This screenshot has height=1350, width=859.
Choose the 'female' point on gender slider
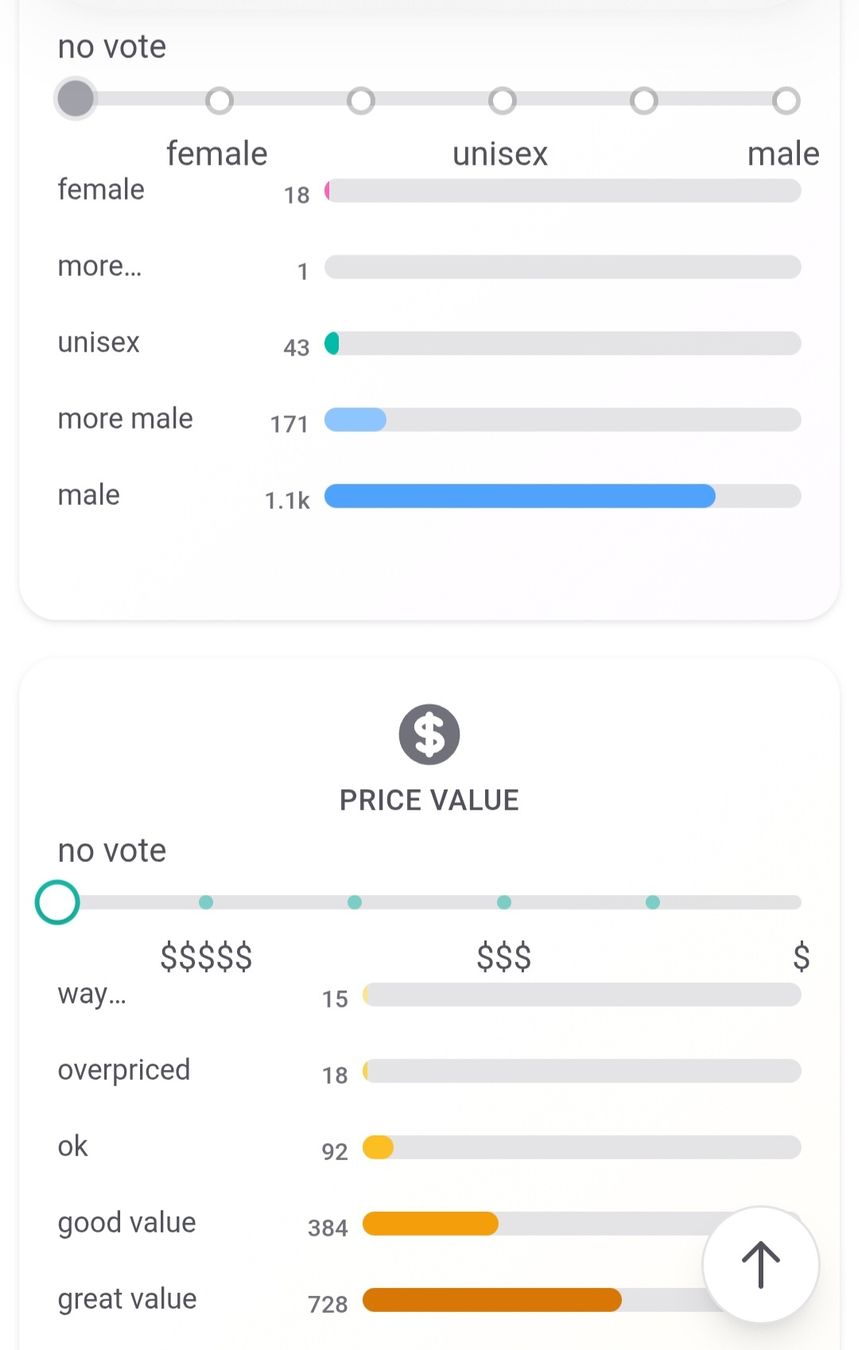219,100
